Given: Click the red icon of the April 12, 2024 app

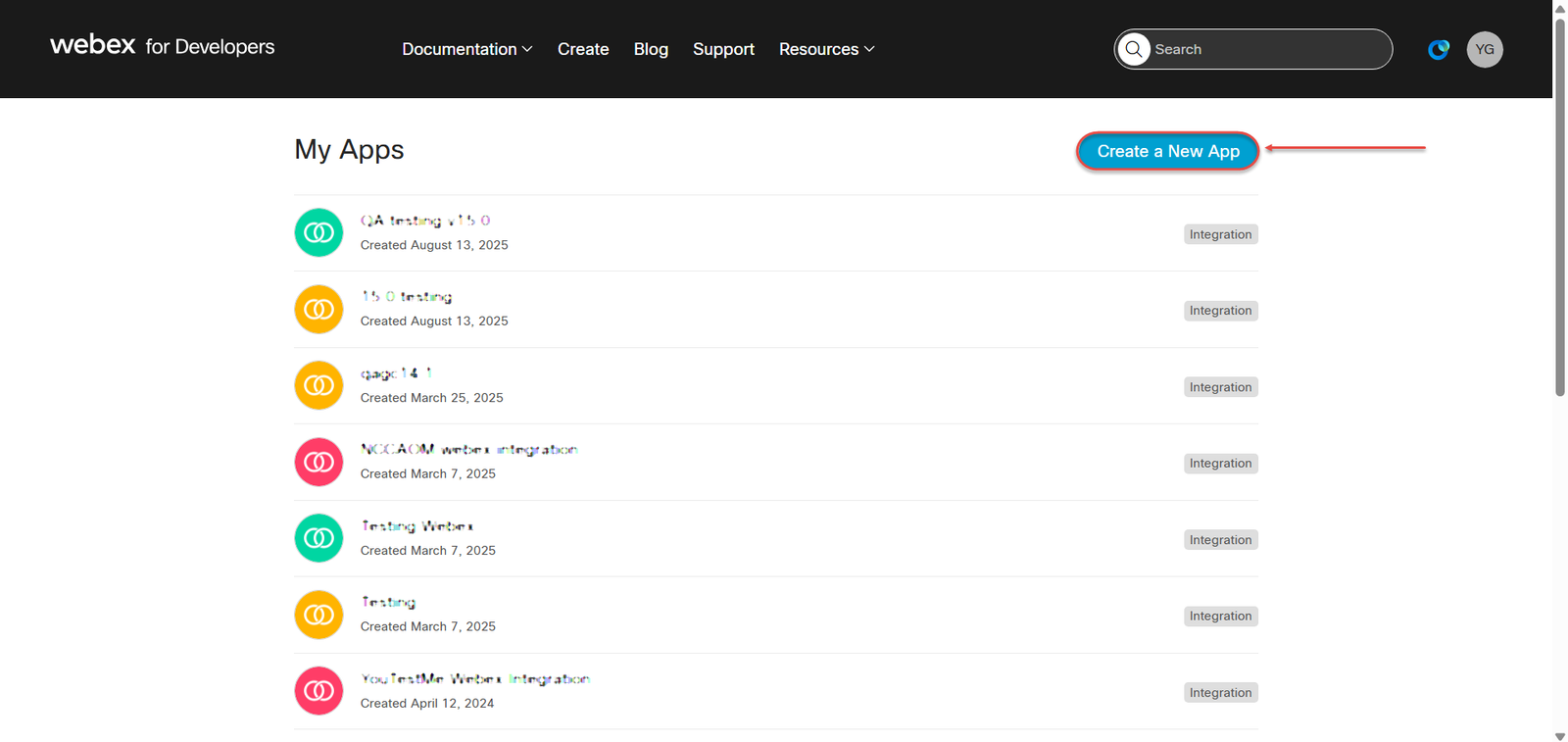Looking at the screenshot, I should pyautogui.click(x=318, y=691).
